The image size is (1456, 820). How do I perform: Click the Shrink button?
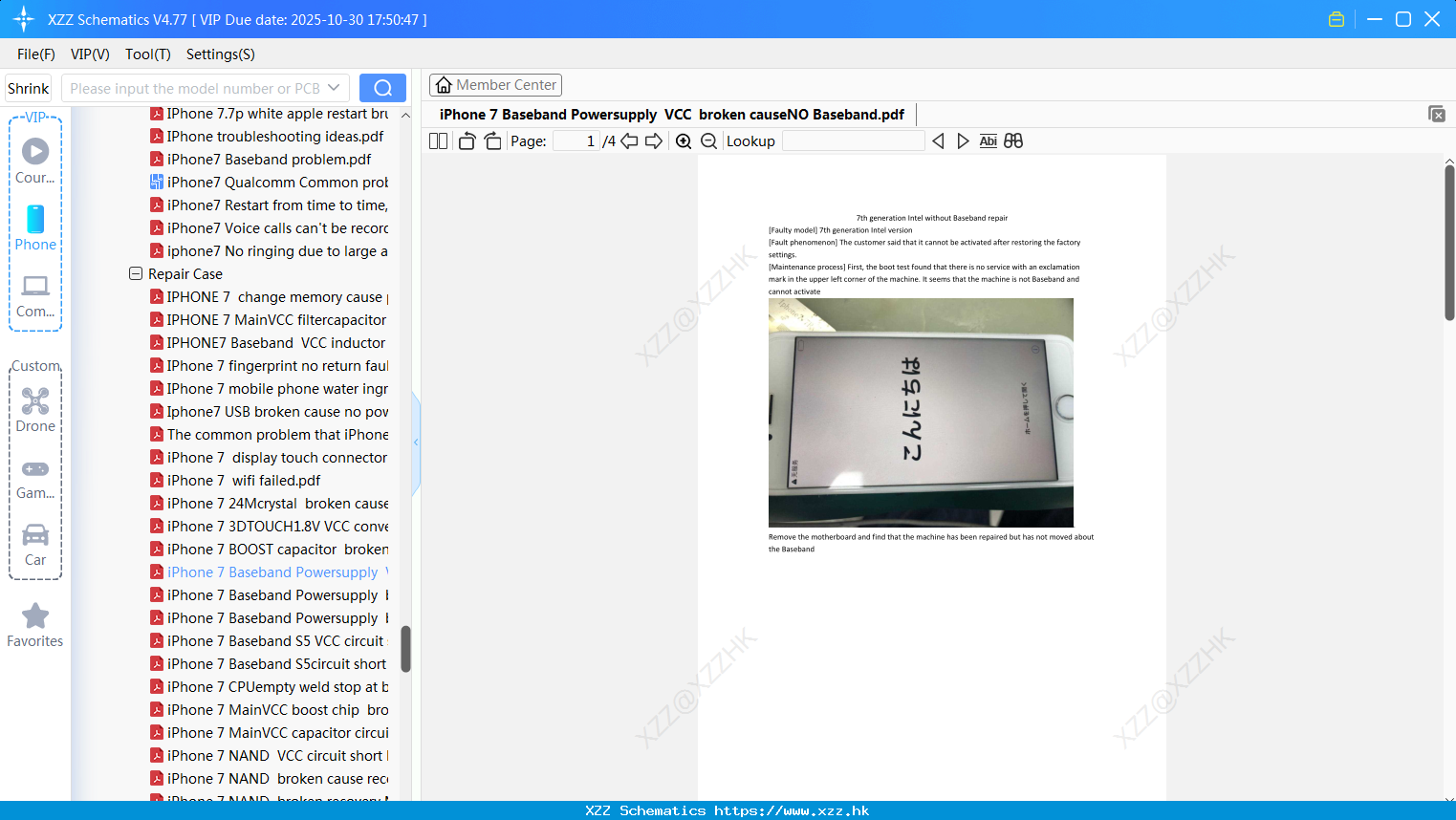pyautogui.click(x=29, y=88)
